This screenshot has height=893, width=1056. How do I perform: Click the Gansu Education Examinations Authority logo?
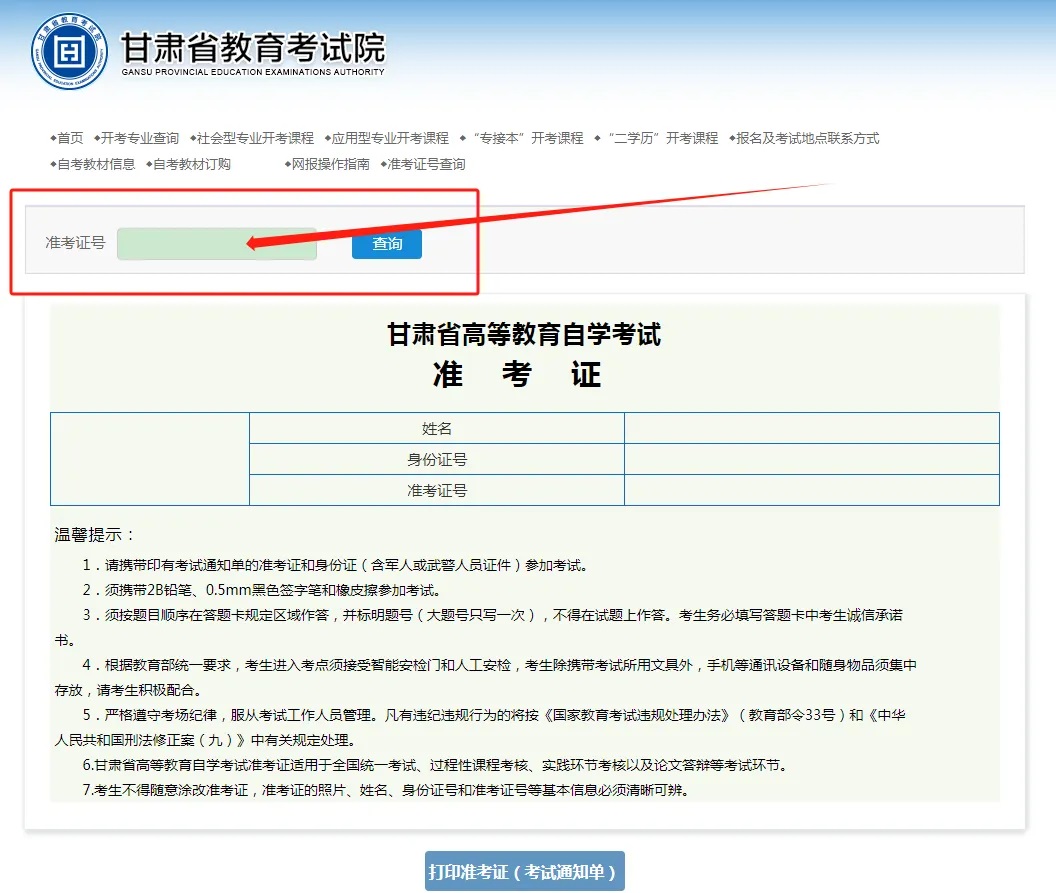pos(69,51)
